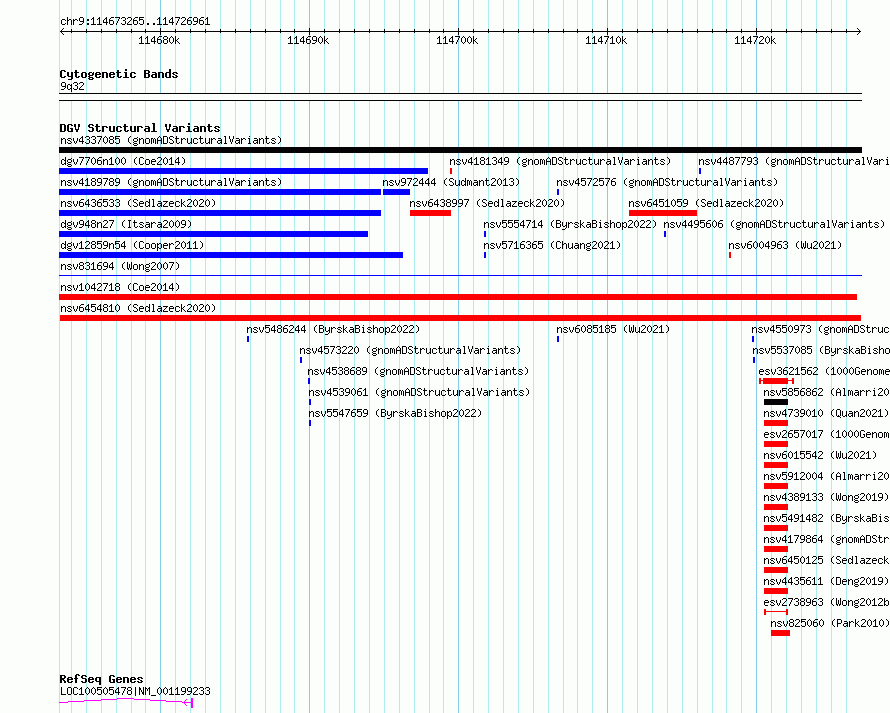Open nsv6451059 (Sedlazeck2020) label
Screen dimensions: 890x713
706,203
